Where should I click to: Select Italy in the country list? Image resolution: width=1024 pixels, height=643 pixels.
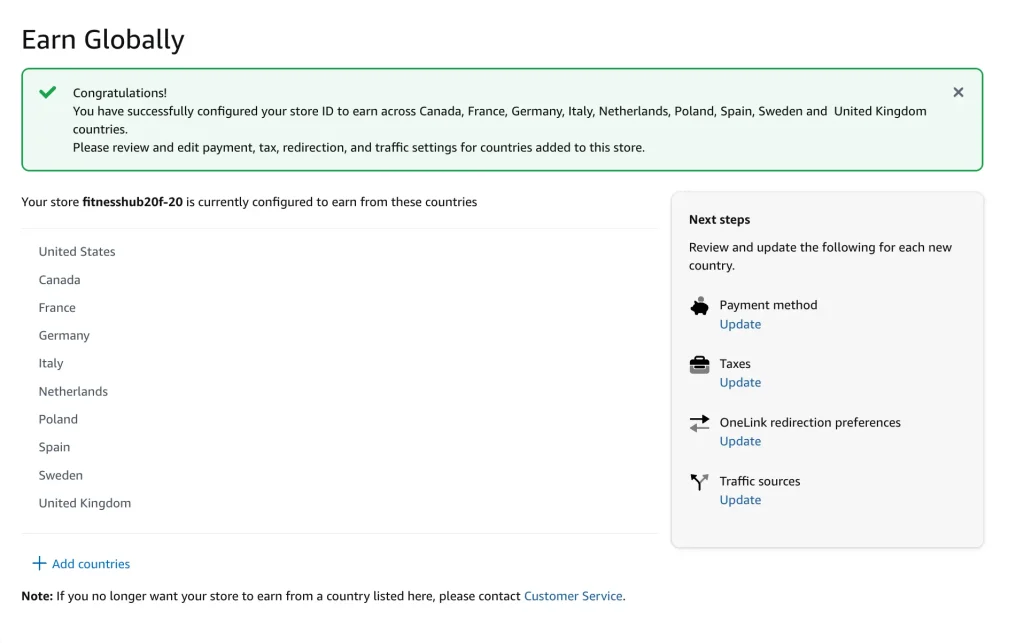[x=51, y=364]
